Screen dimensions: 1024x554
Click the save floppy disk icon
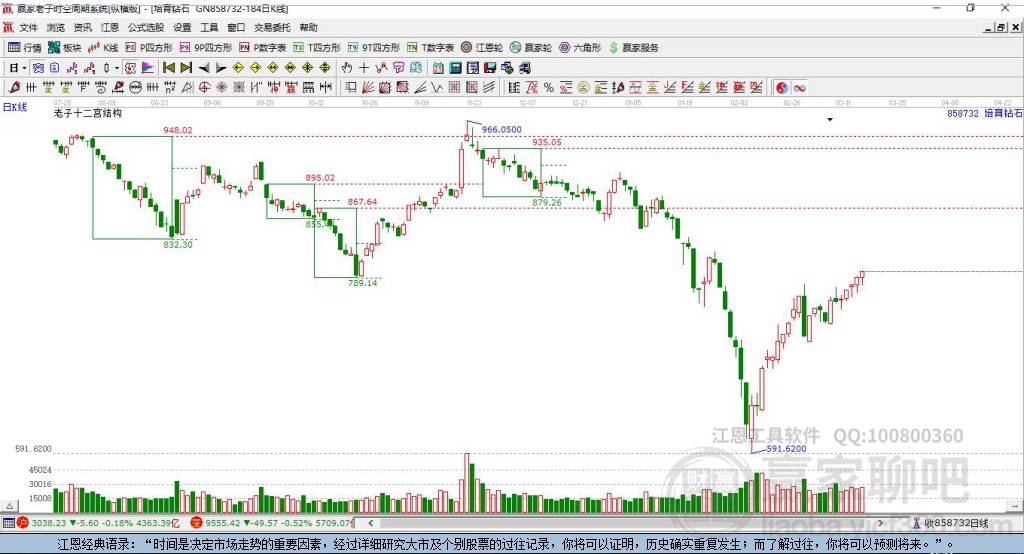point(490,67)
